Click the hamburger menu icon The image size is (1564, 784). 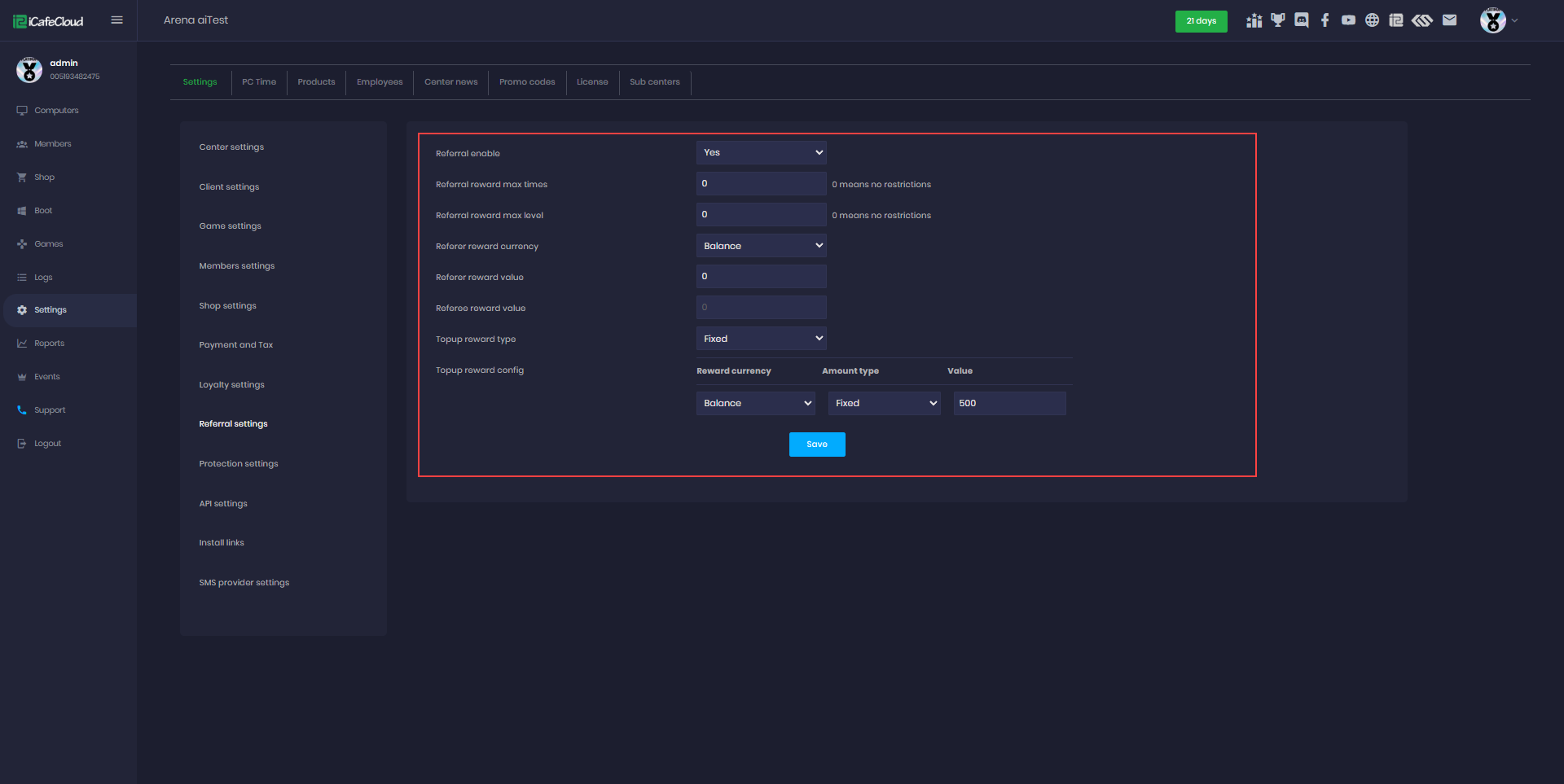[x=116, y=20]
